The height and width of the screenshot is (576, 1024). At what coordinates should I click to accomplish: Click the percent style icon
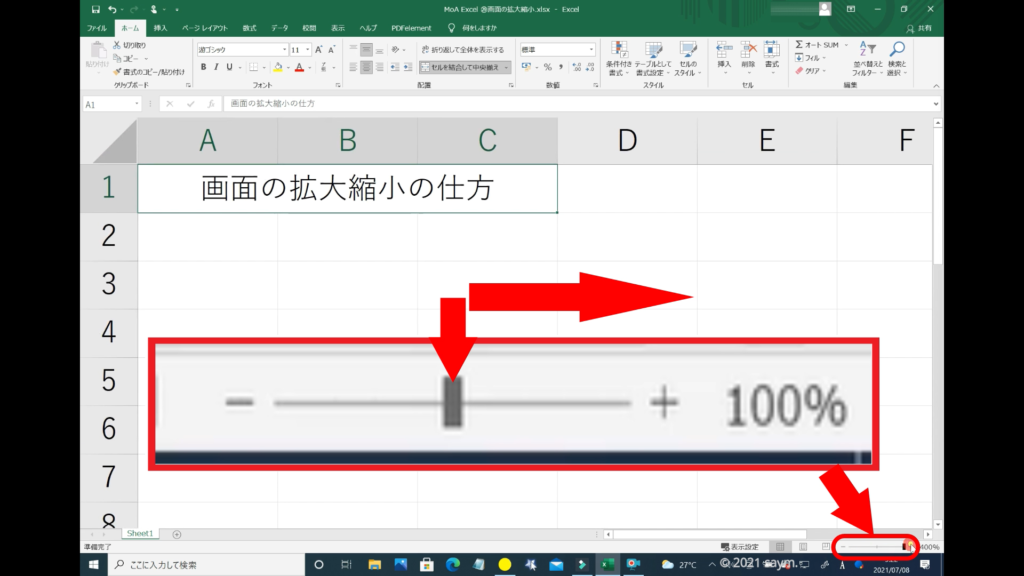[547, 67]
